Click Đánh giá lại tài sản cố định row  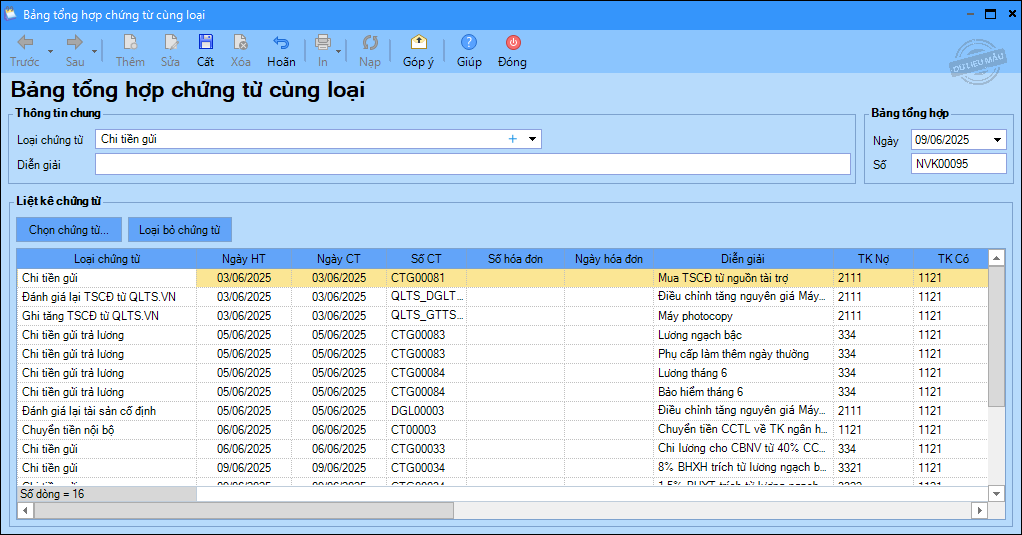[x=502, y=411]
